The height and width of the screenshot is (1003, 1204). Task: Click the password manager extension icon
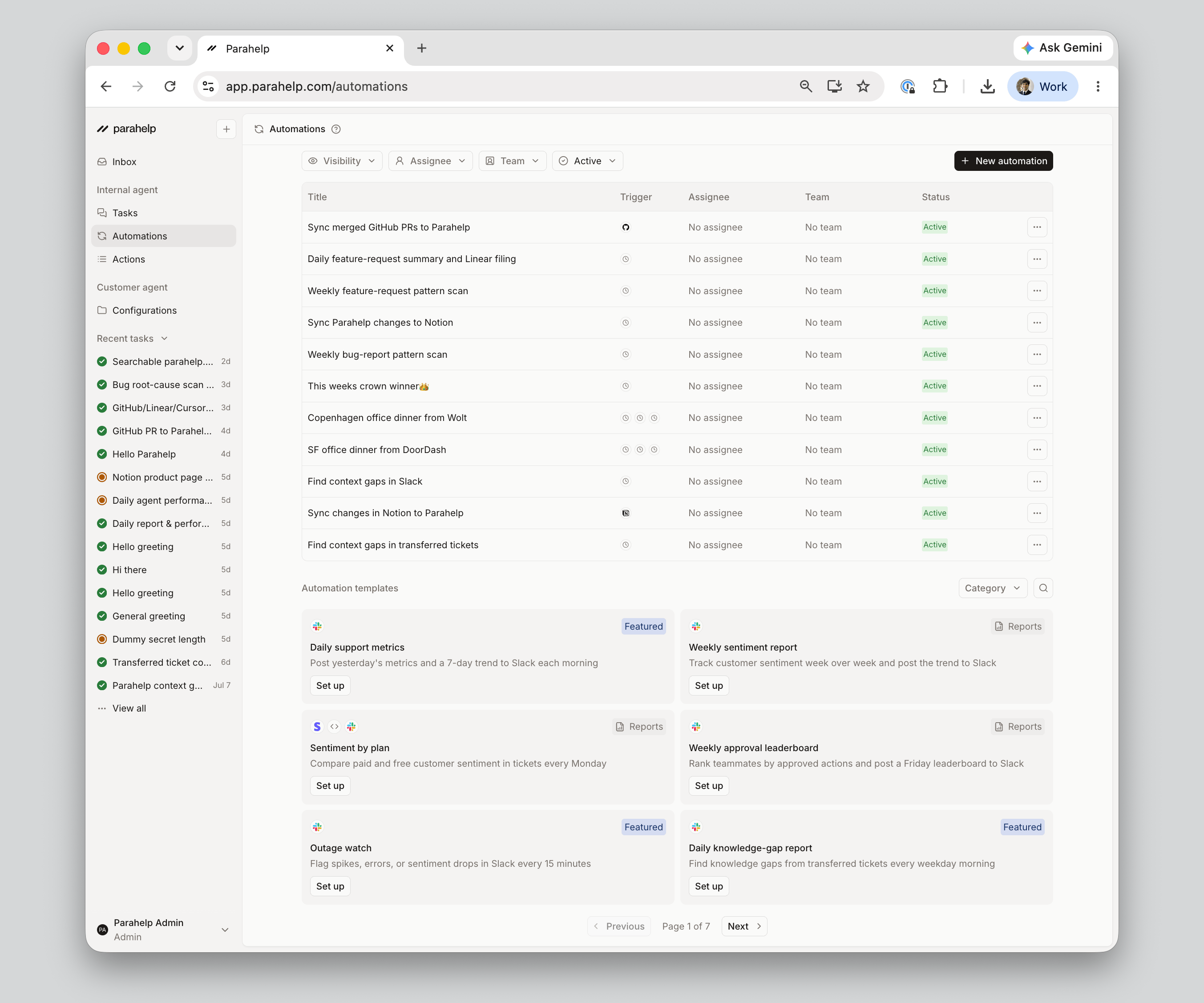click(x=908, y=87)
